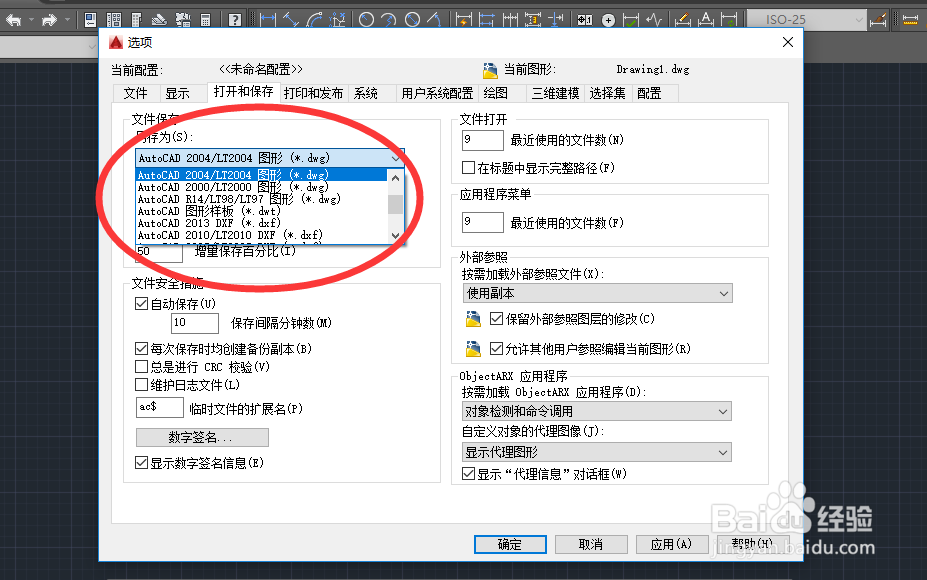Expand the Redo history dropdown arrow
The height and width of the screenshot is (580, 927).
coord(67,20)
